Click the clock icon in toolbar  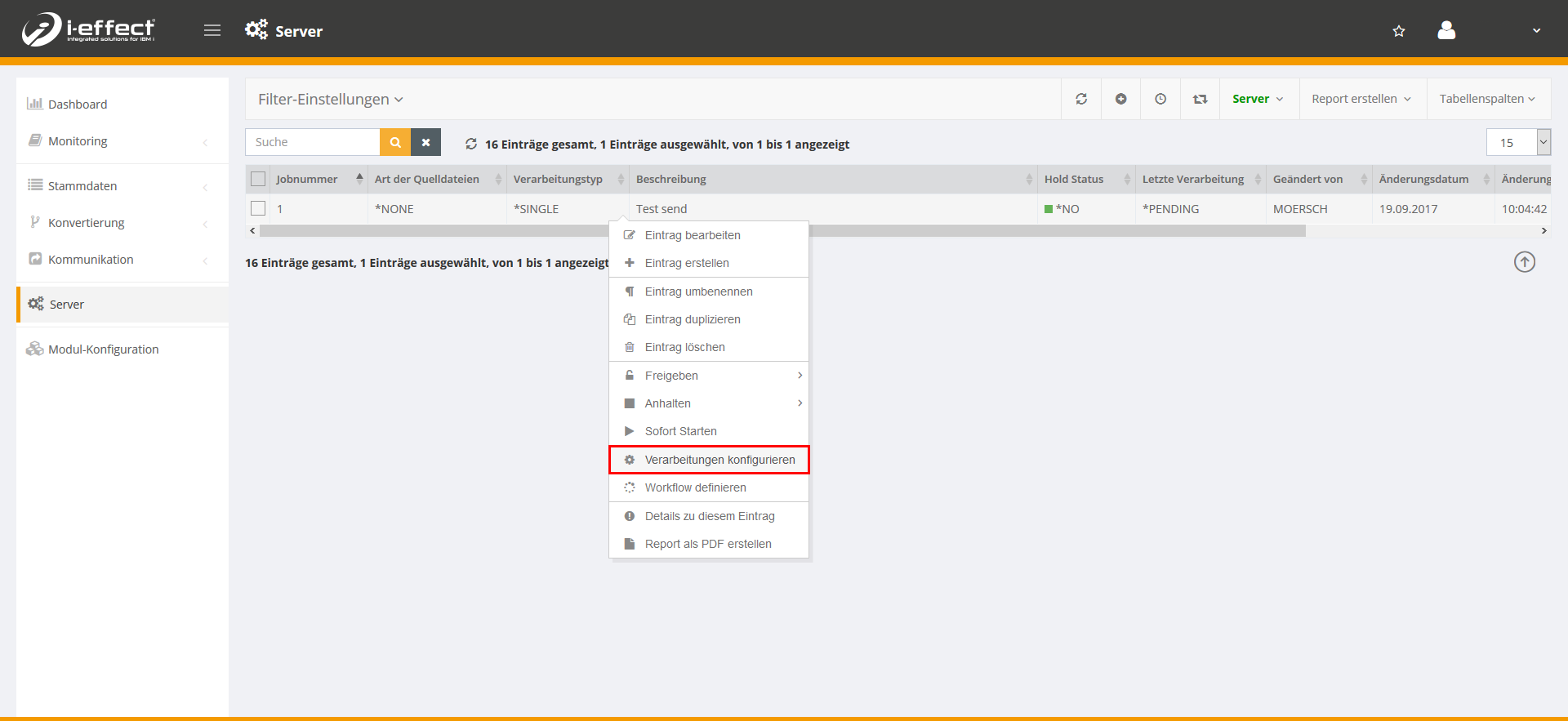point(1160,99)
